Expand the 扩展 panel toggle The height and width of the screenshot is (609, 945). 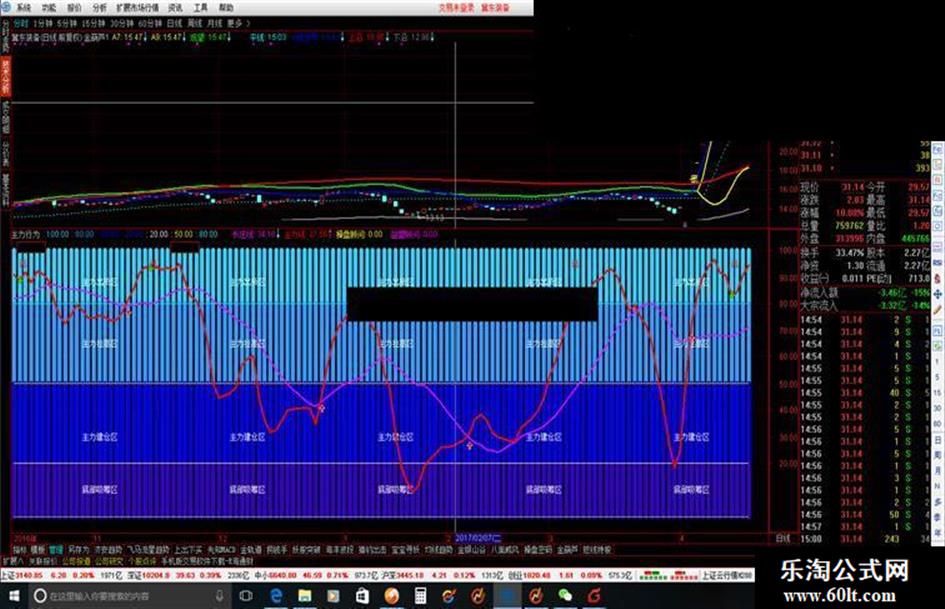tap(12, 561)
